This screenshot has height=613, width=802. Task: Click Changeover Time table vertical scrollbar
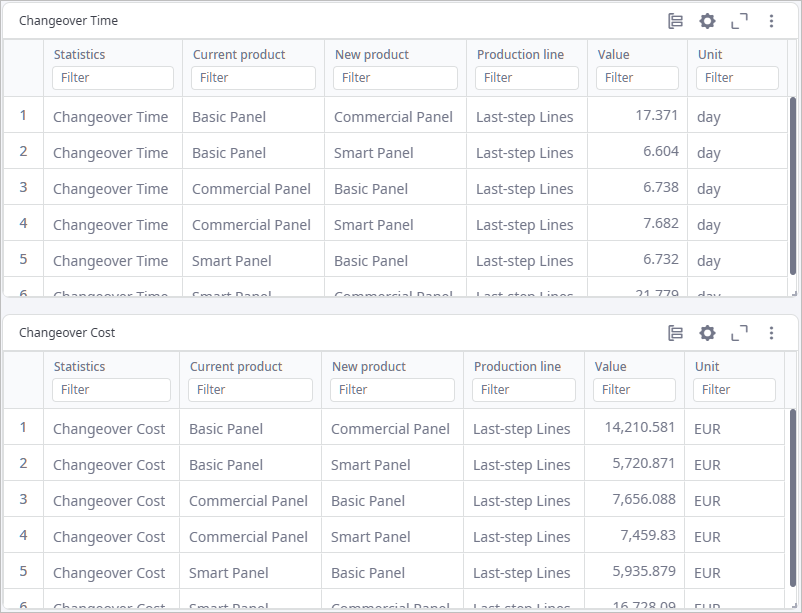point(793,190)
